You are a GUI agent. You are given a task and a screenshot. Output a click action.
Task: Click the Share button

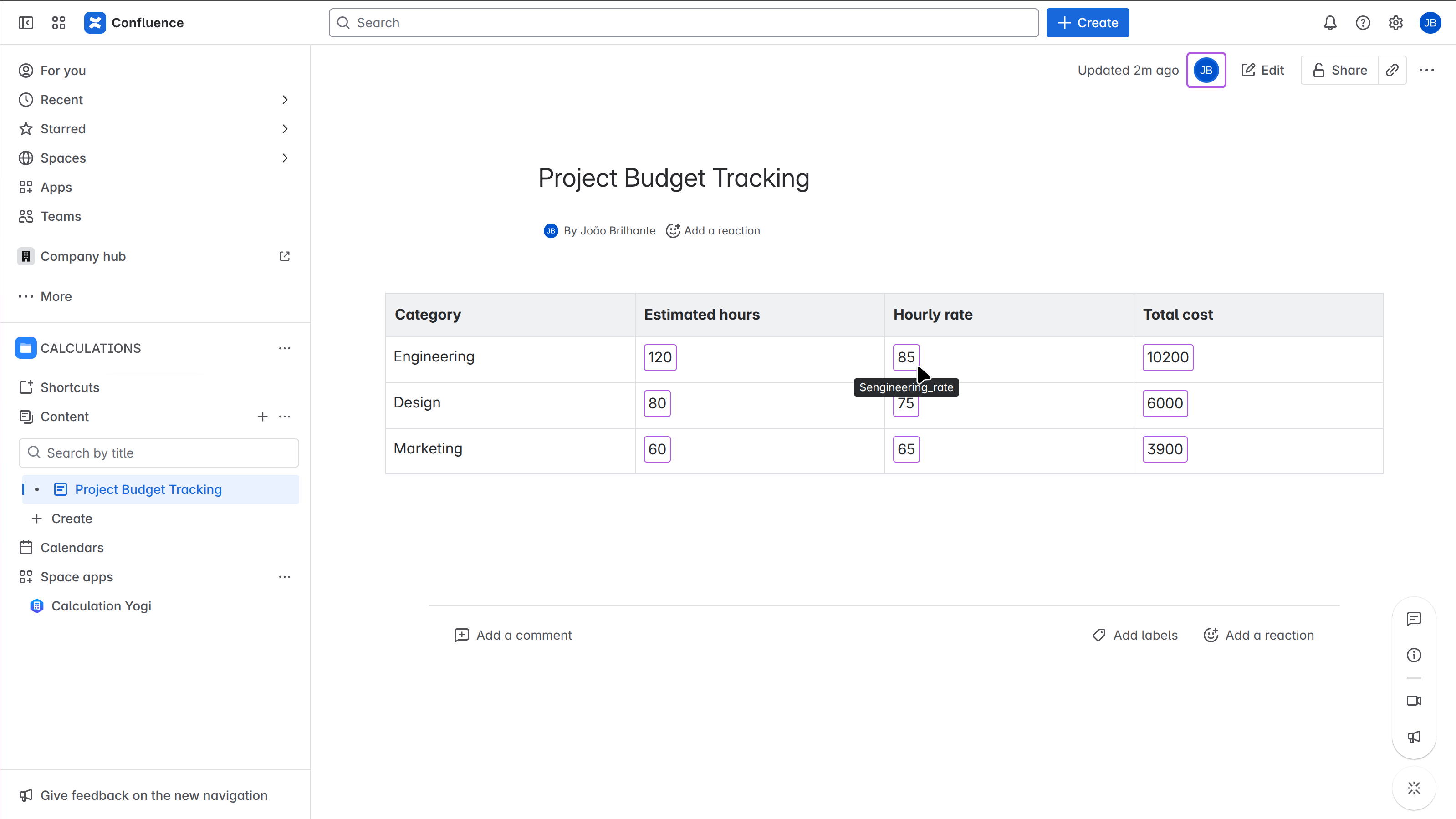click(1339, 70)
